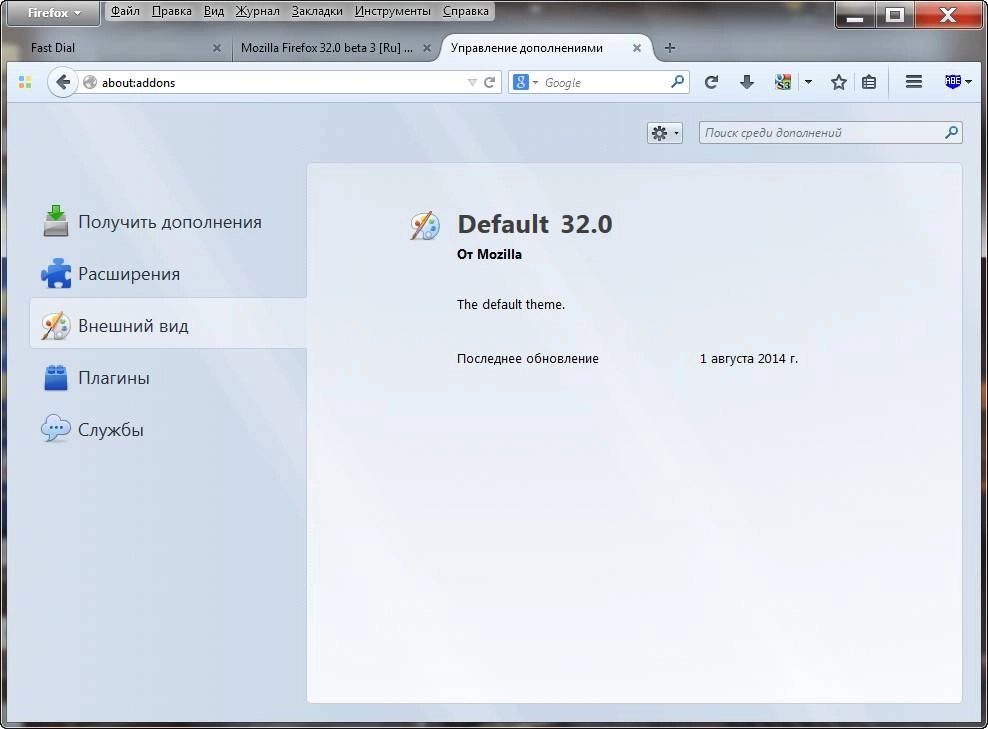Open the gear tools dropdown for add-ons

(665, 133)
